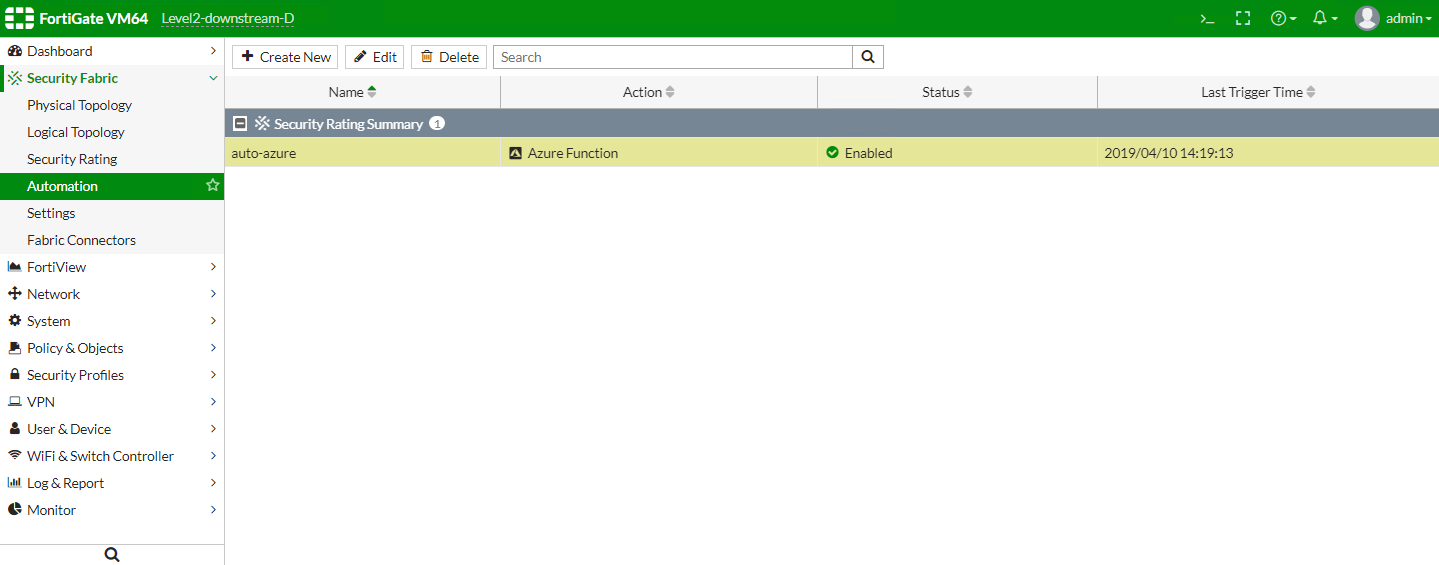The height and width of the screenshot is (565, 1439).
Task: Toggle fullscreen mode icon
Action: click(x=1243, y=18)
